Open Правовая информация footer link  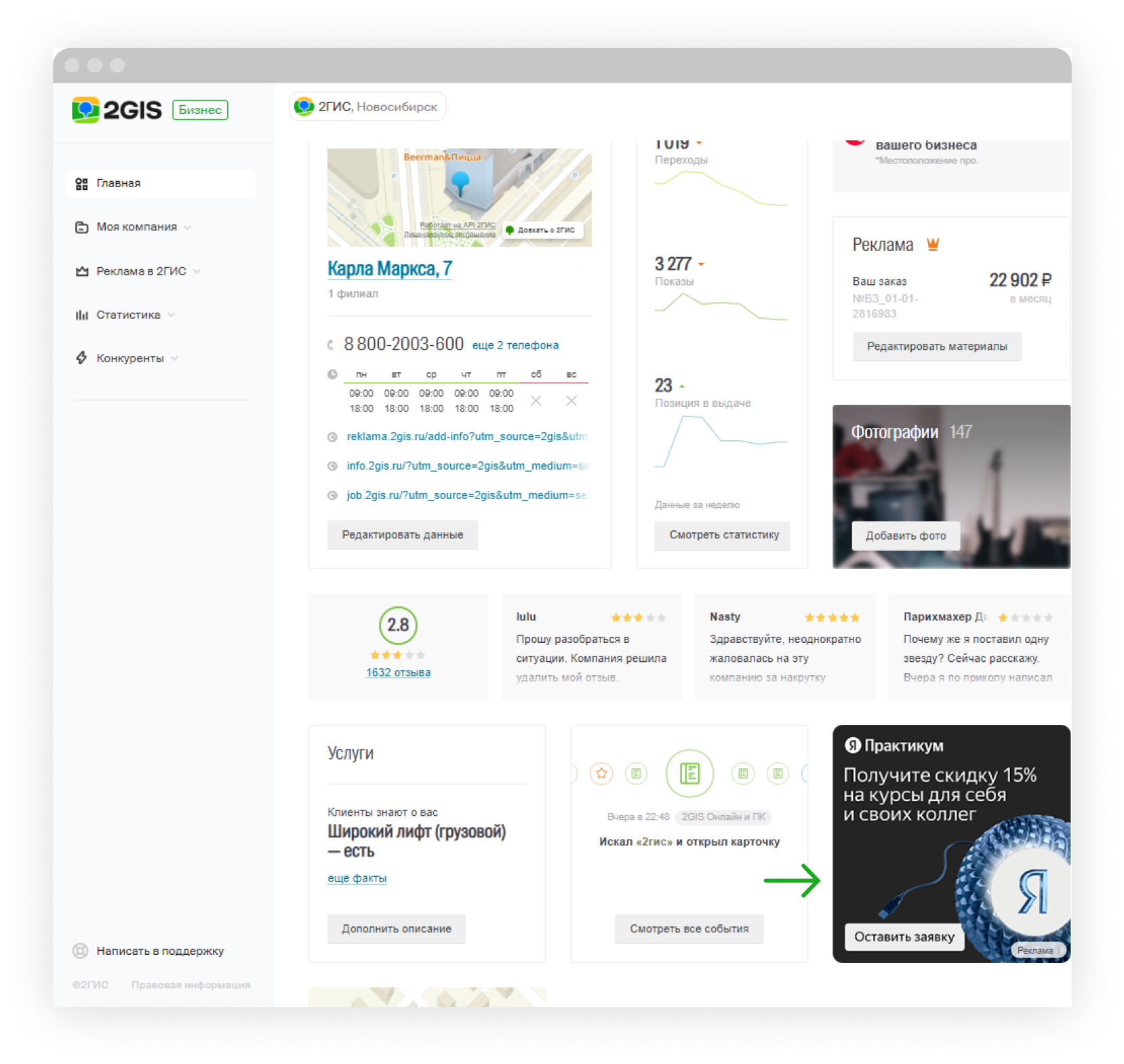(190, 985)
